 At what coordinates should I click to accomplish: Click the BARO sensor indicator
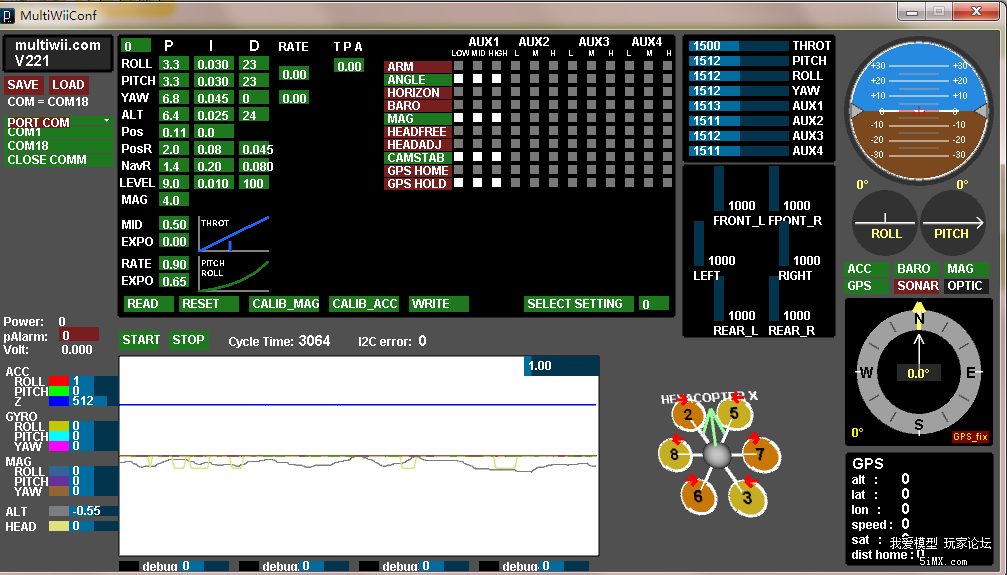916,269
